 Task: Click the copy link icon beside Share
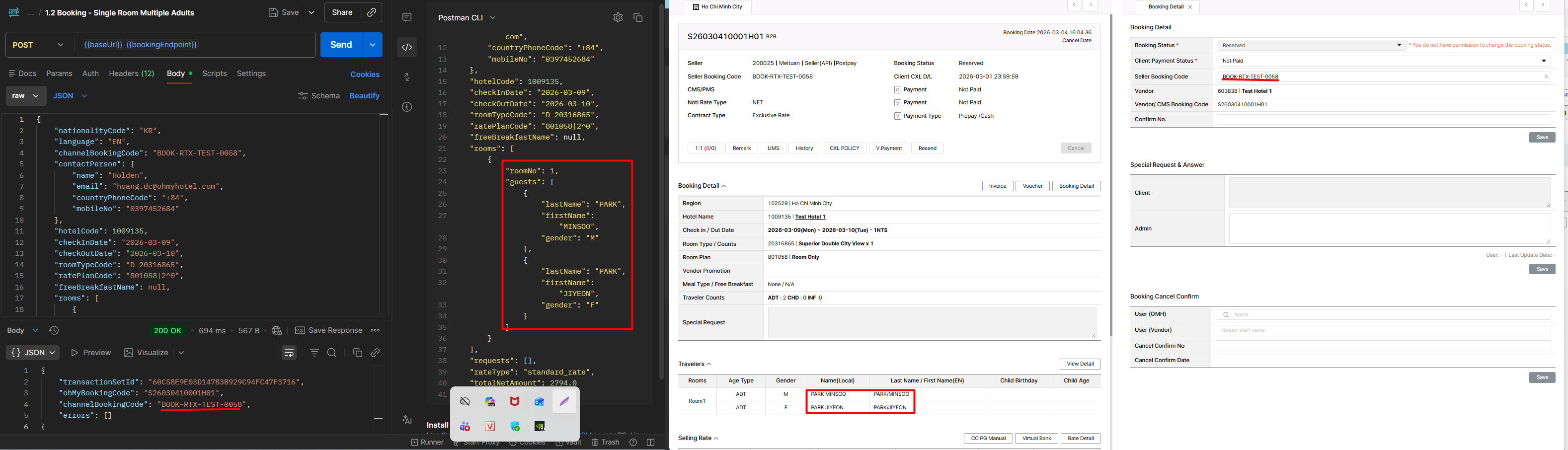tap(371, 13)
